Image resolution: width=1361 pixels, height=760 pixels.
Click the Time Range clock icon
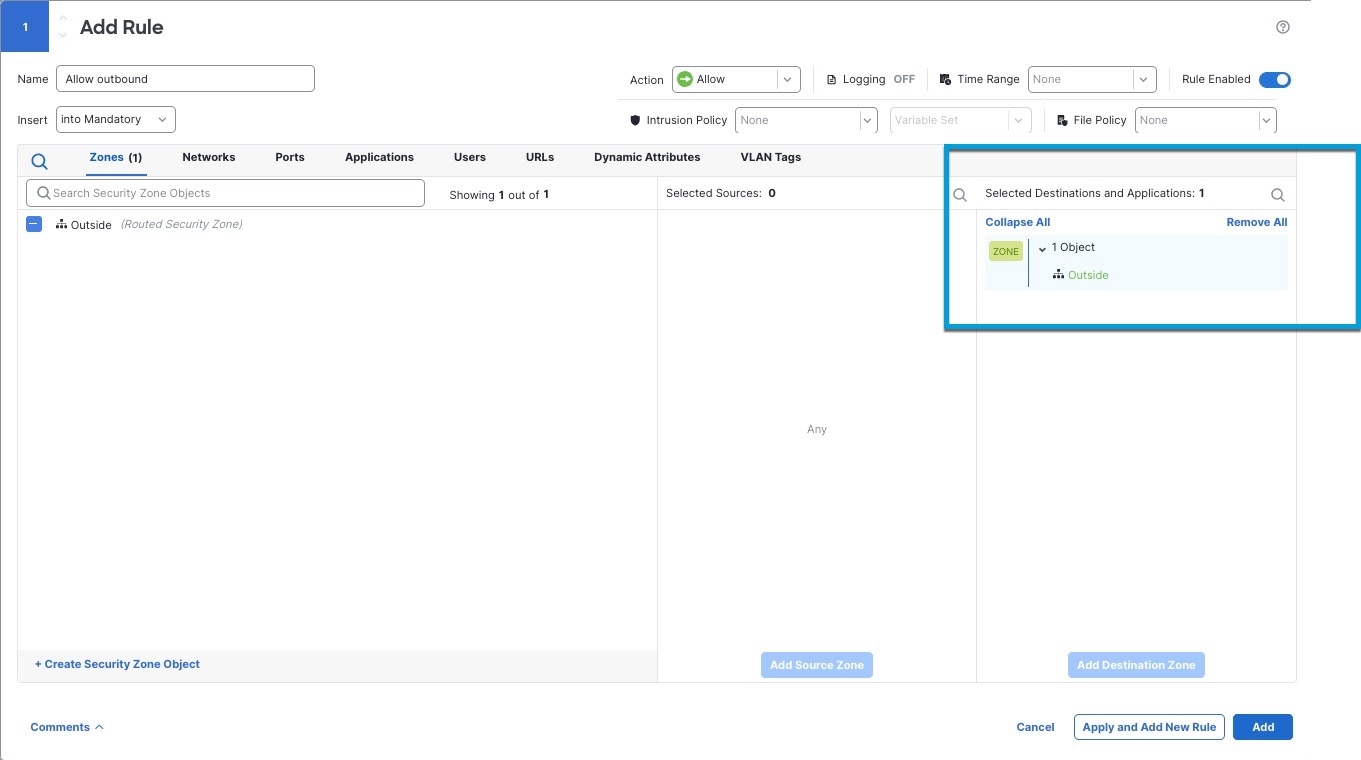(x=945, y=79)
